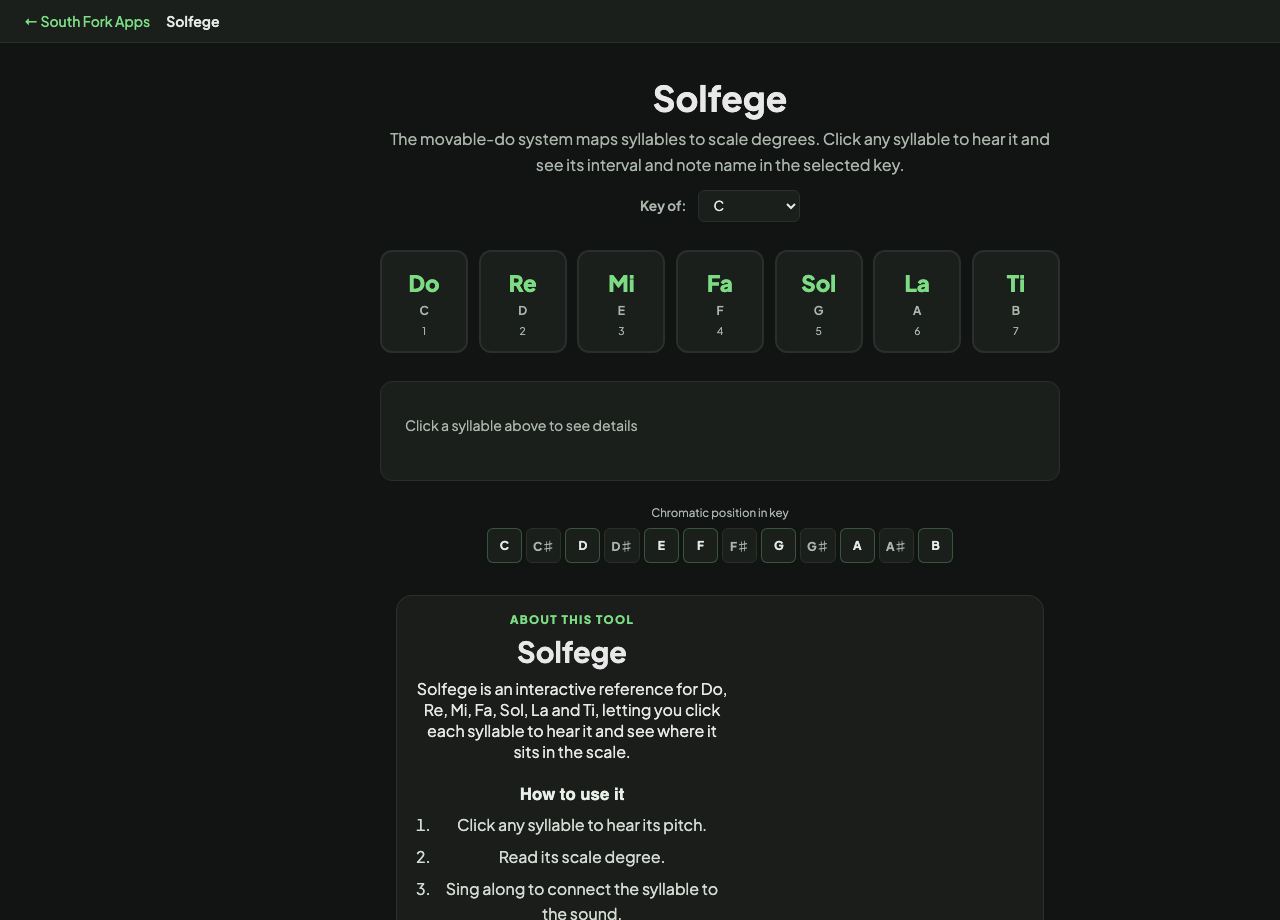This screenshot has width=1280, height=920.
Task: Click the F# chromatic note box
Action: click(x=739, y=546)
